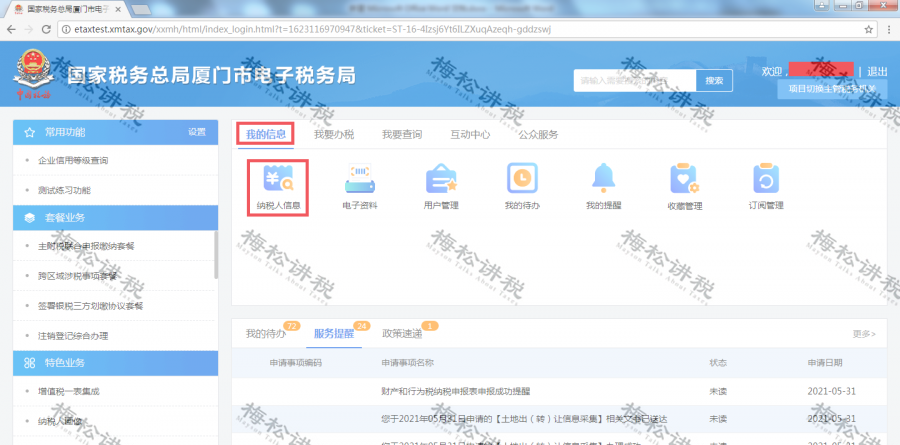Go forward with browser forward arrow
Viewport: 900px width, 445px height.
click(28, 29)
